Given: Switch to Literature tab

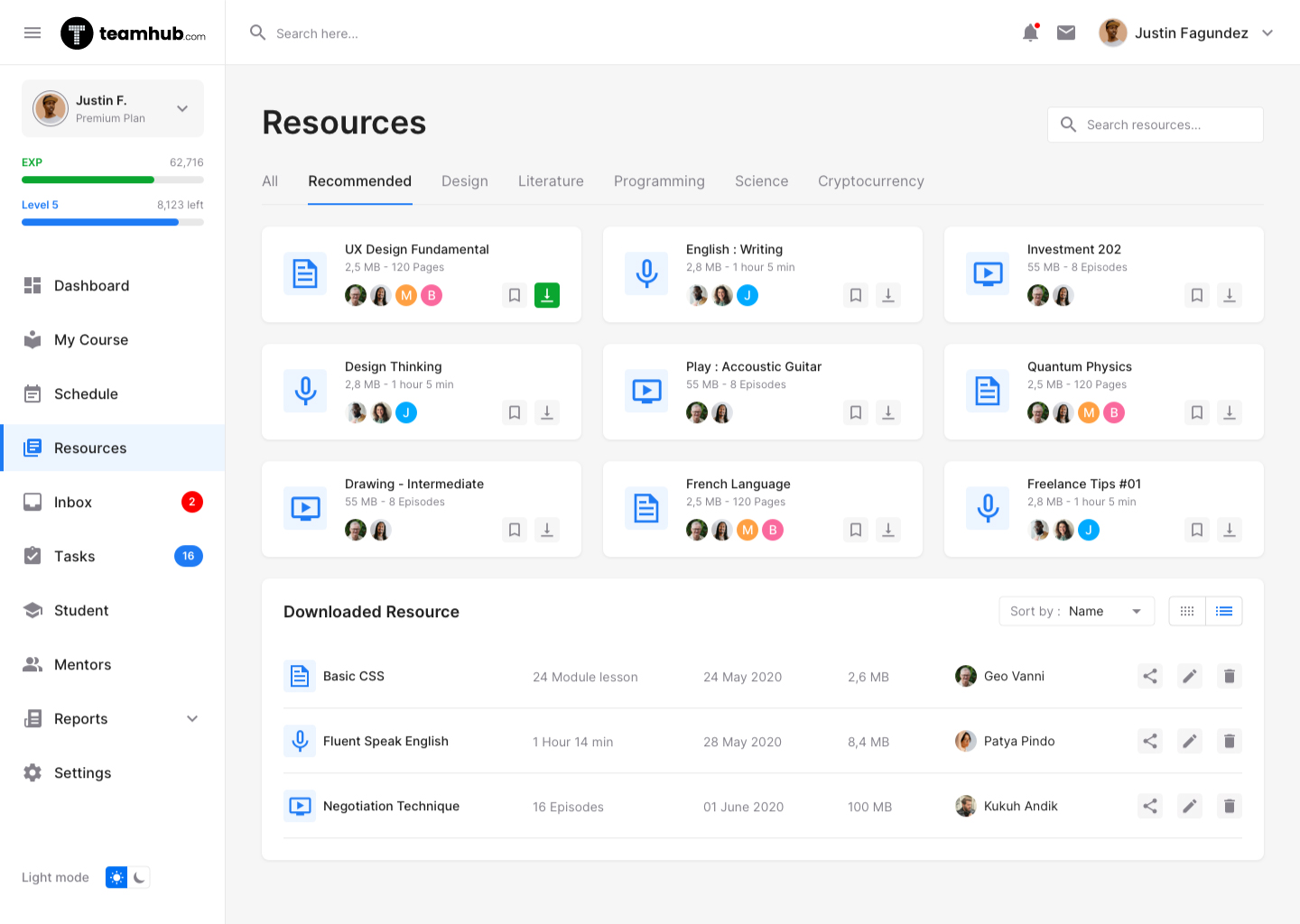Looking at the screenshot, I should 551,181.
